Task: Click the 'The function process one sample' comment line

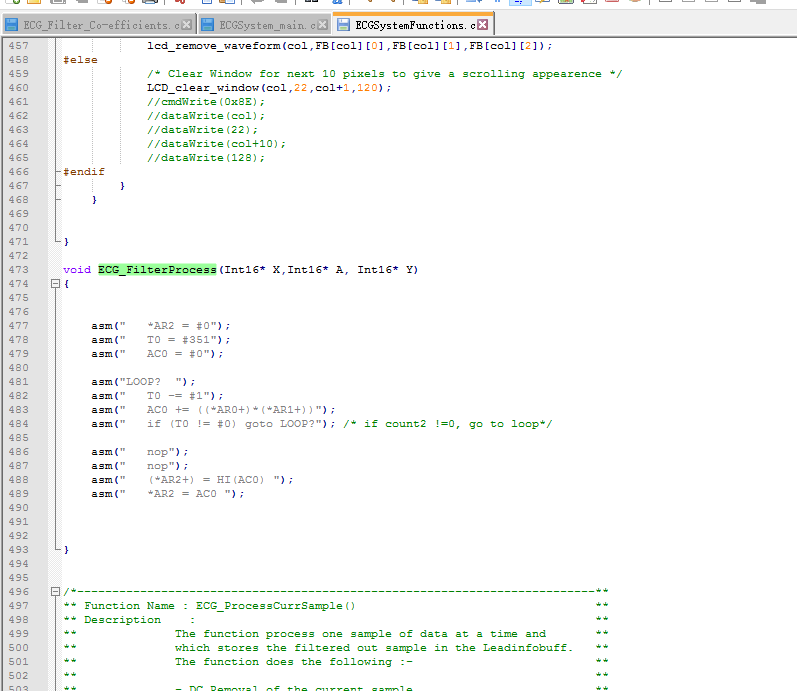Action: pos(360,634)
